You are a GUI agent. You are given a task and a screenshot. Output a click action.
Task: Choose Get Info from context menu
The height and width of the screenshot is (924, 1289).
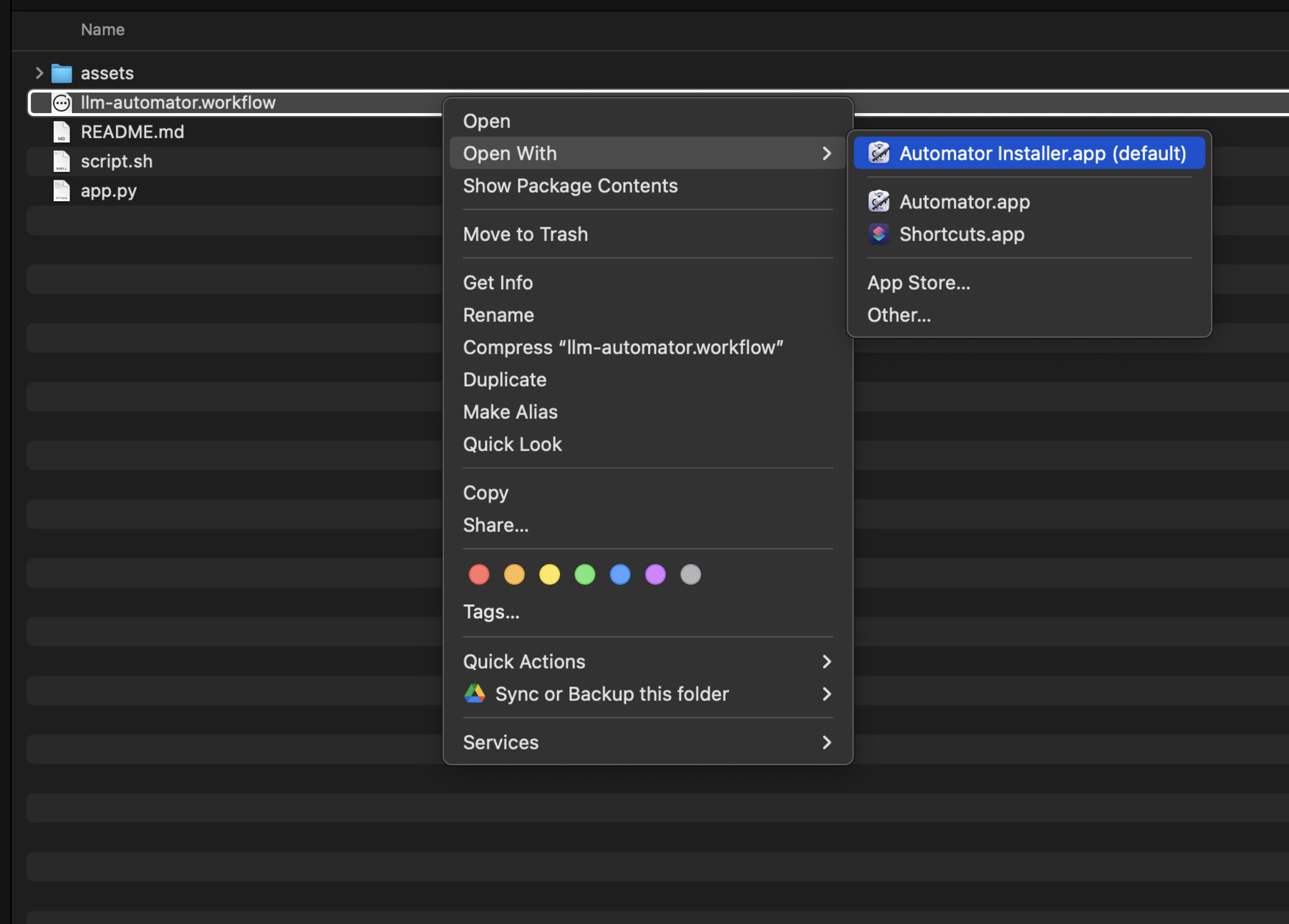(x=648, y=283)
